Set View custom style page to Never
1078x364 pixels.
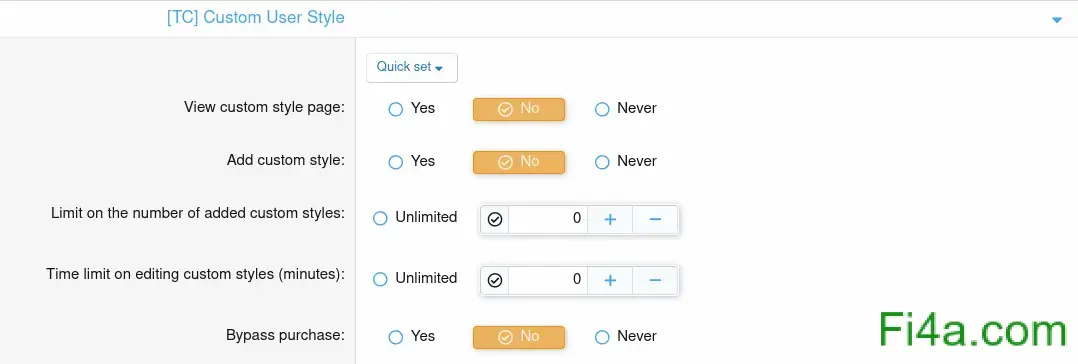point(626,109)
